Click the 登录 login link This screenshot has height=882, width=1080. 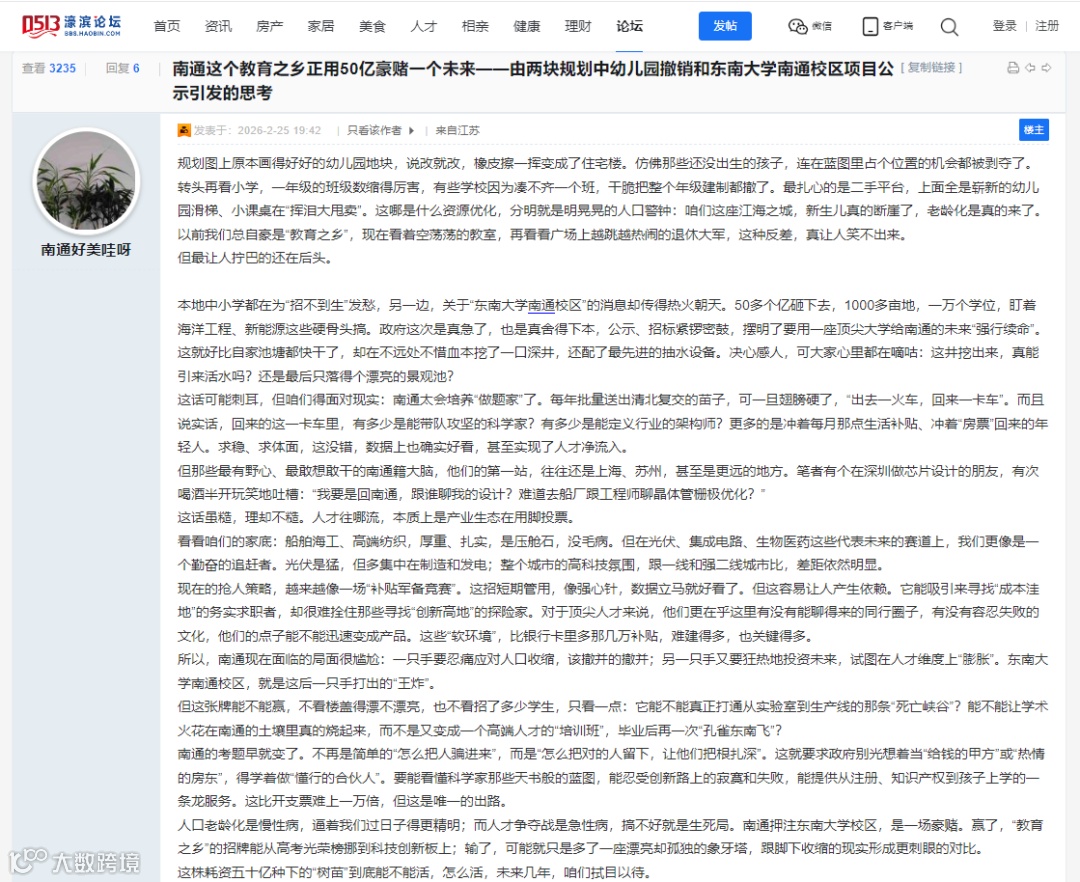[1004, 26]
